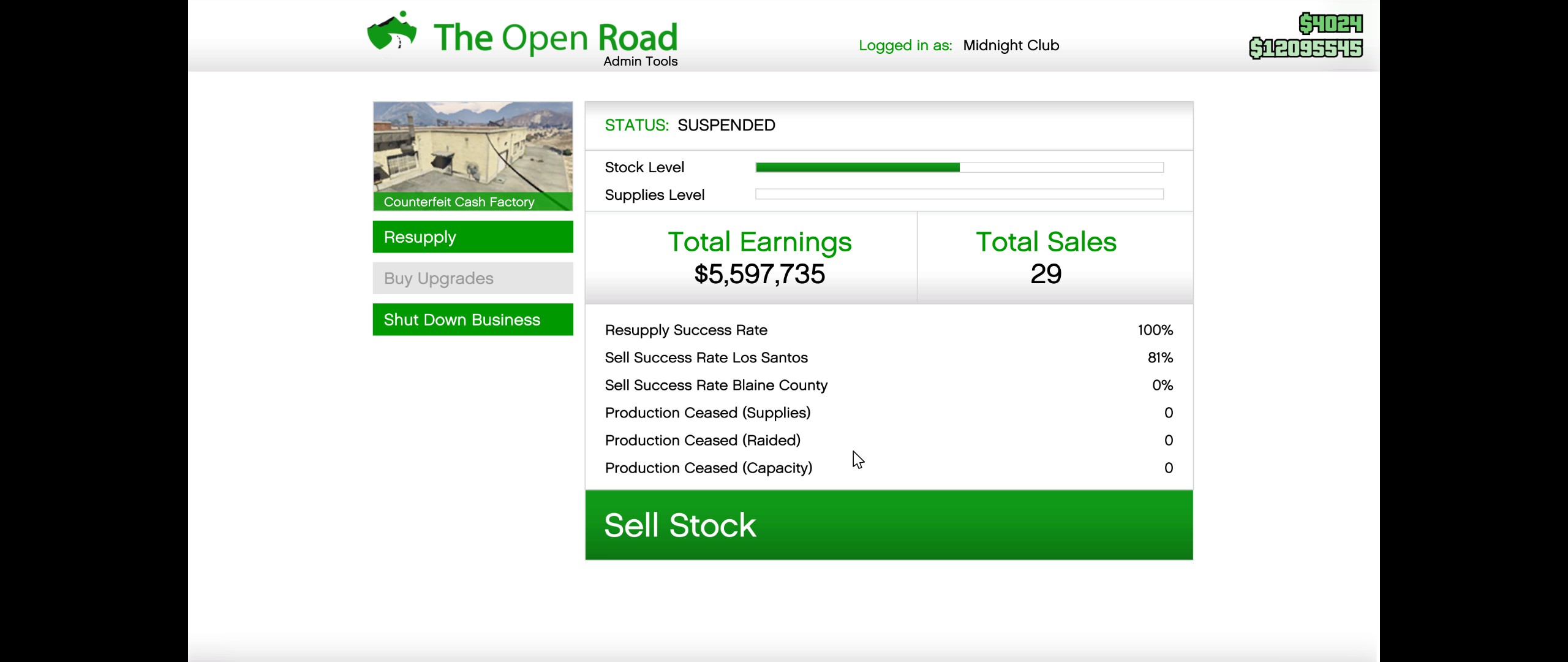Click Counterfeit Cash Factory label caption
Image resolution: width=1568 pixels, height=662 pixels.
coord(459,202)
